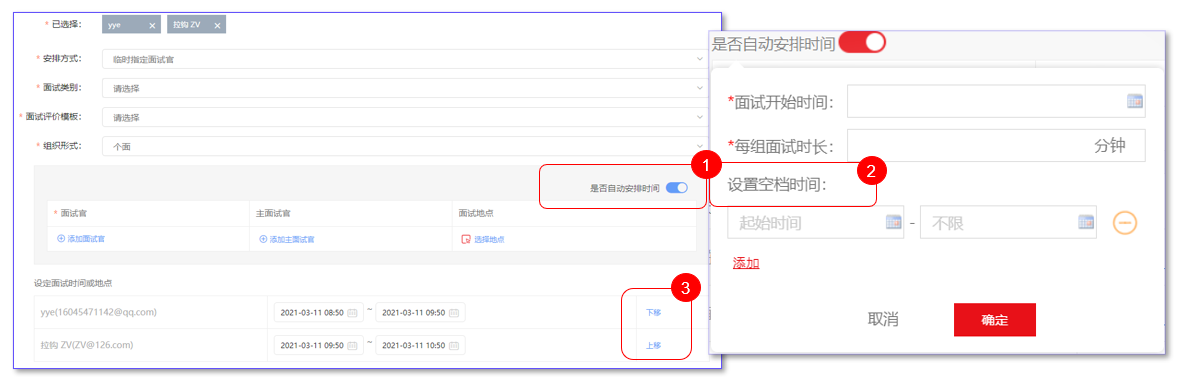Click the 不限 end time field
This screenshot has width=1189, height=377.
pos(1008,222)
